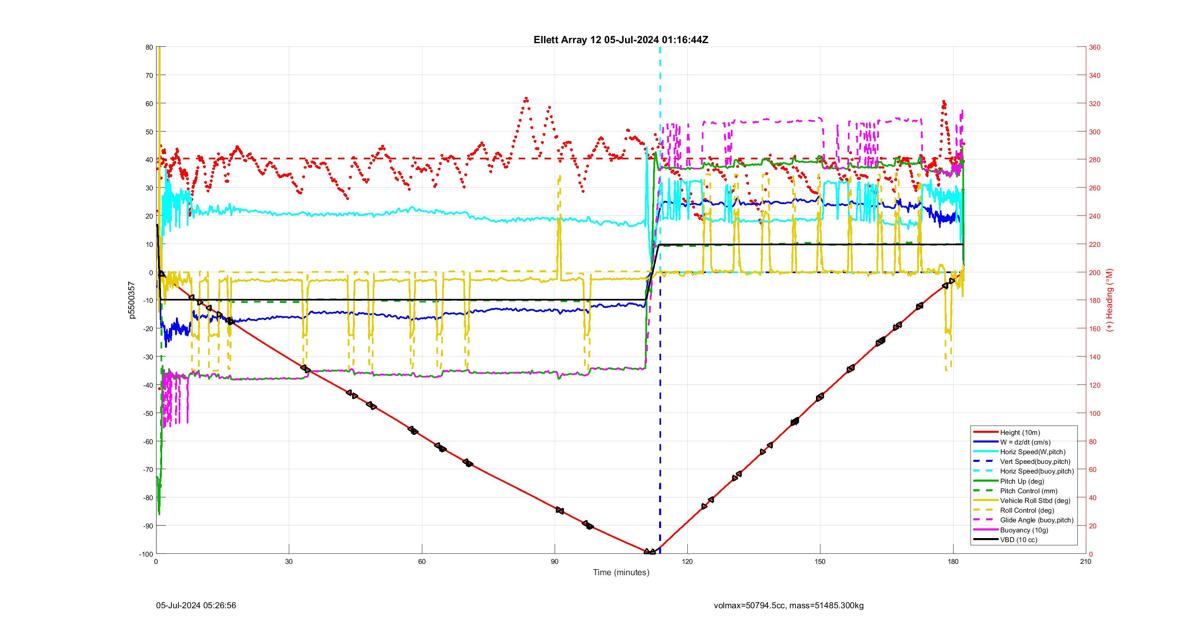This screenshot has width=1200, height=622.
Task: Select 'Pitch Control (mm)' legend label
Action: [1029, 490]
